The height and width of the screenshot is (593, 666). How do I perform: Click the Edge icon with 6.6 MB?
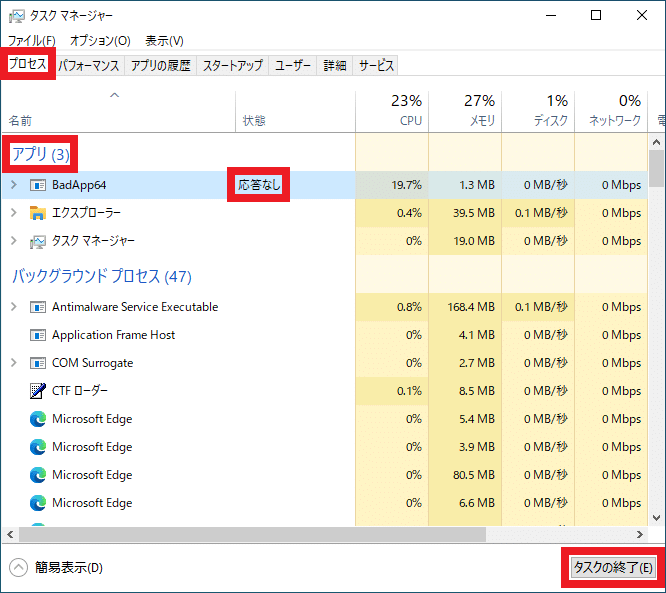[38, 503]
